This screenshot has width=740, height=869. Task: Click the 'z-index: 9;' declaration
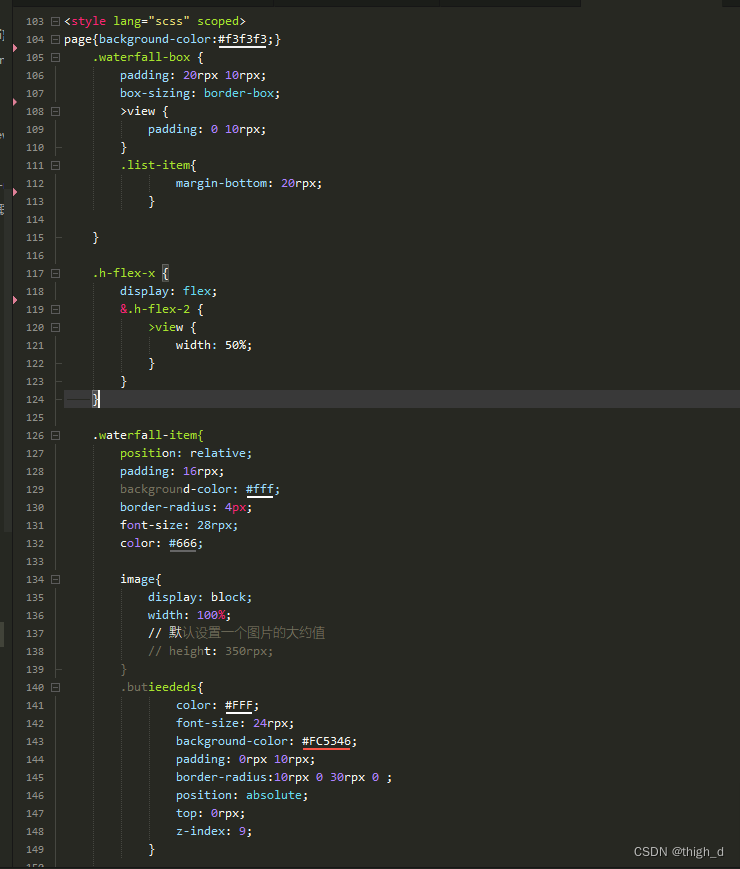pyautogui.click(x=214, y=831)
